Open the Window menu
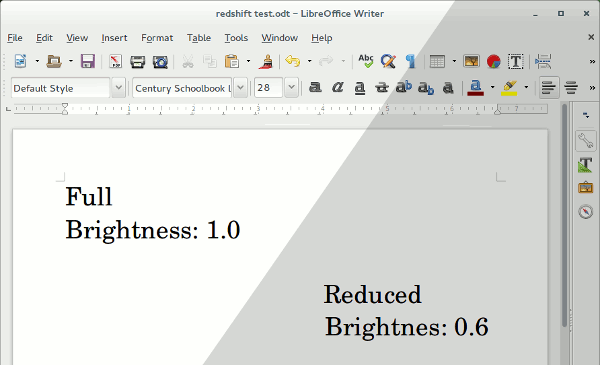600x365 pixels. (280, 38)
